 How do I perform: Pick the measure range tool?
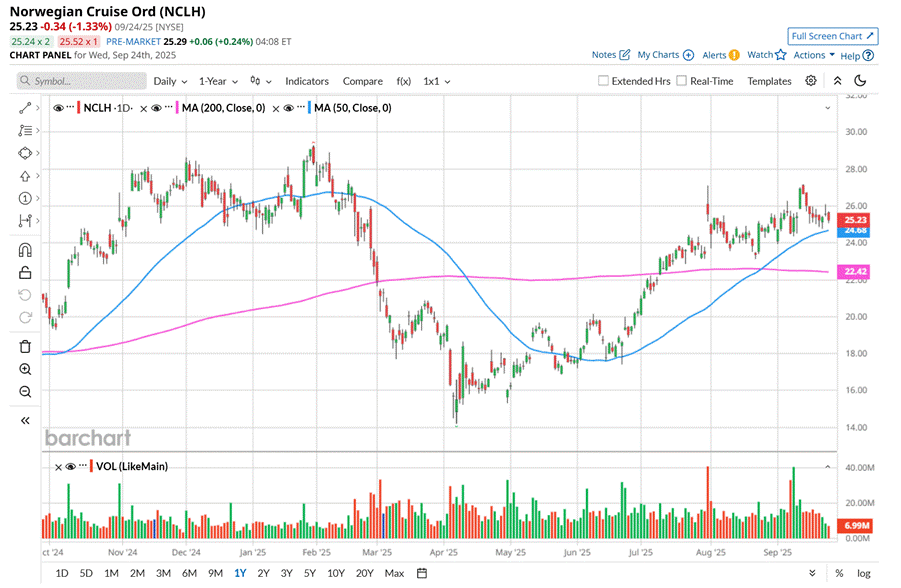point(25,221)
